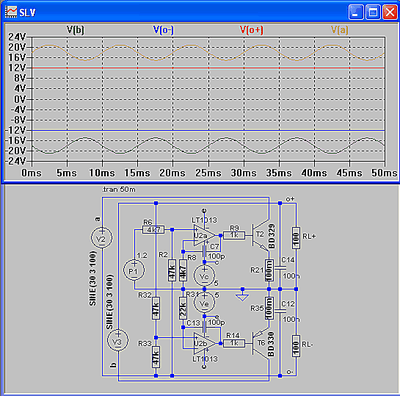Select resistor R2 47k
Viewport: 400px width, 396px height.
(172, 270)
